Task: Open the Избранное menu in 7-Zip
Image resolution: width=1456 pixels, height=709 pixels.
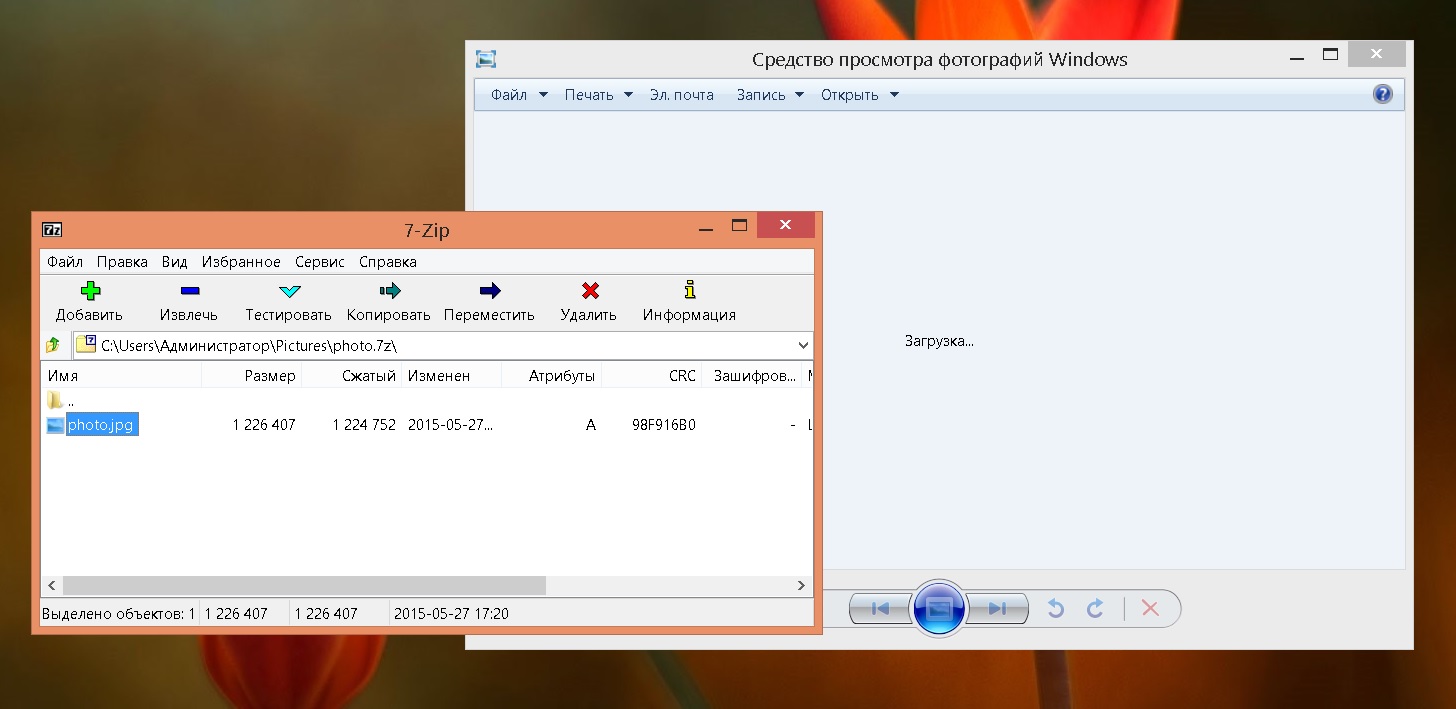Action: click(x=241, y=262)
